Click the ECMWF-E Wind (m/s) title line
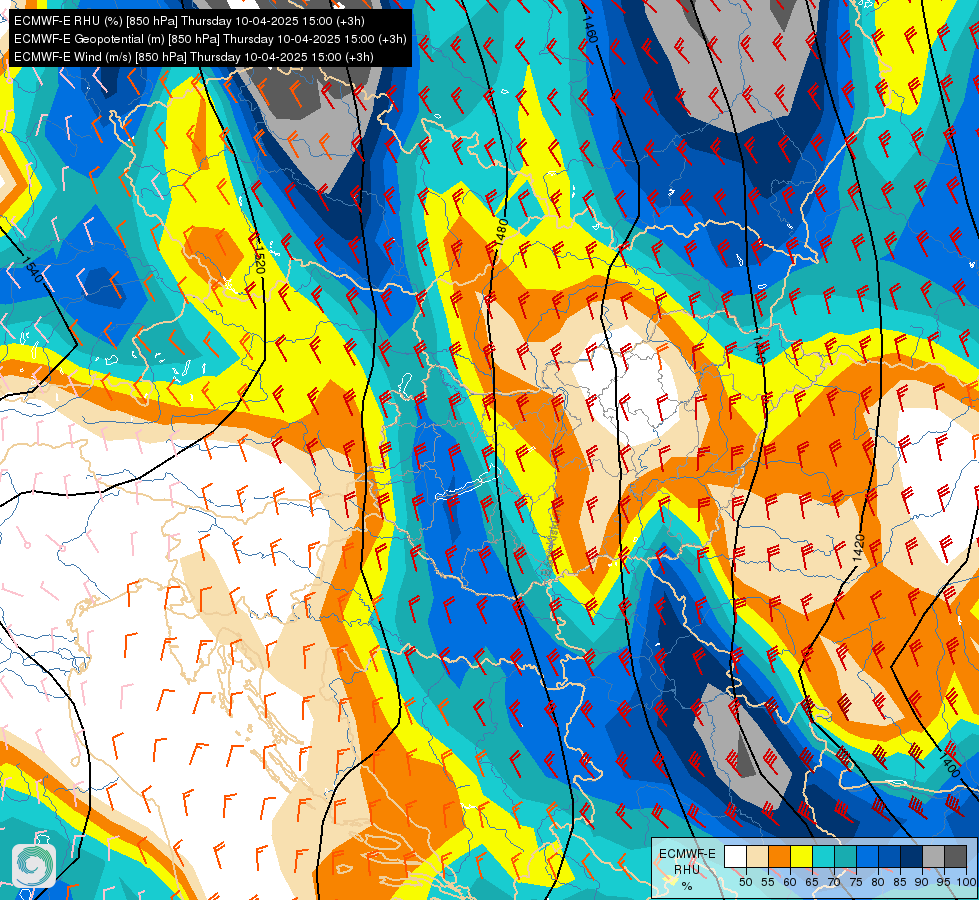The height and width of the screenshot is (900, 979). 194,57
